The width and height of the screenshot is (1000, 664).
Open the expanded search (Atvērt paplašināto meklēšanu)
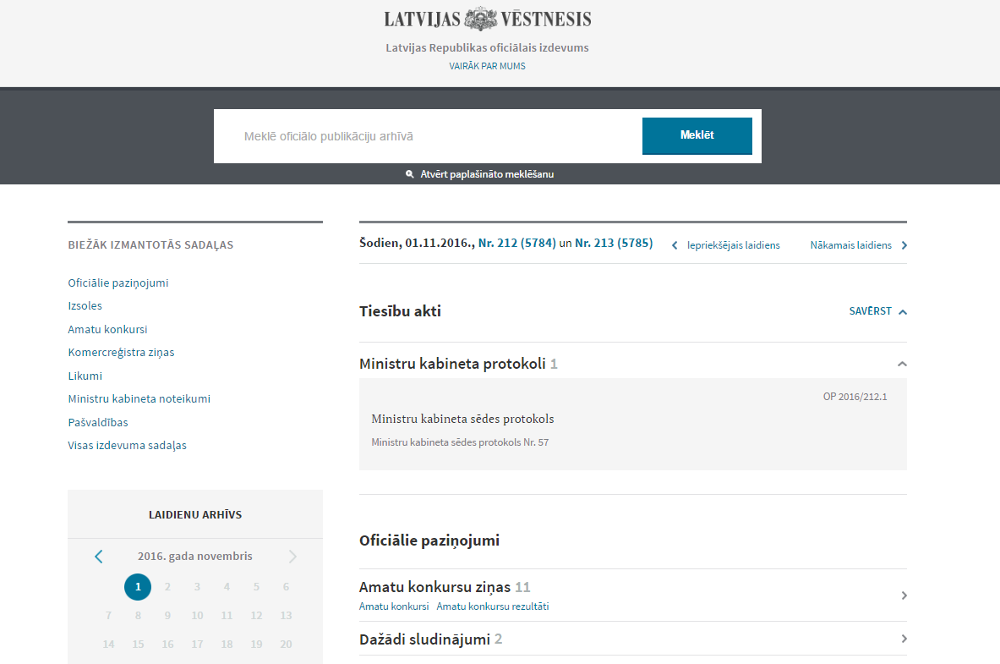(x=480, y=174)
